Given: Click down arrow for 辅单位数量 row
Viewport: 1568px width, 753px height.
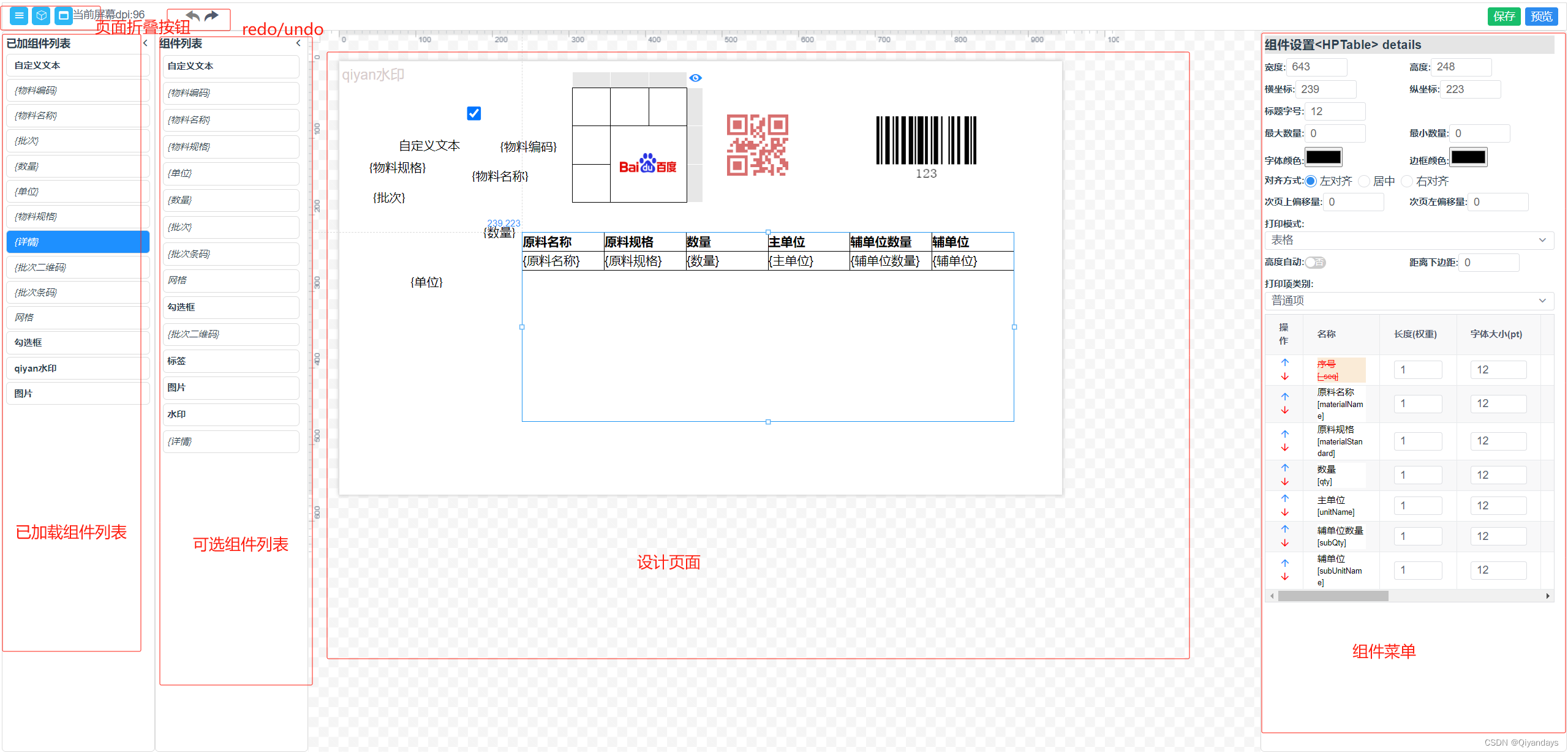Looking at the screenshot, I should (1285, 543).
